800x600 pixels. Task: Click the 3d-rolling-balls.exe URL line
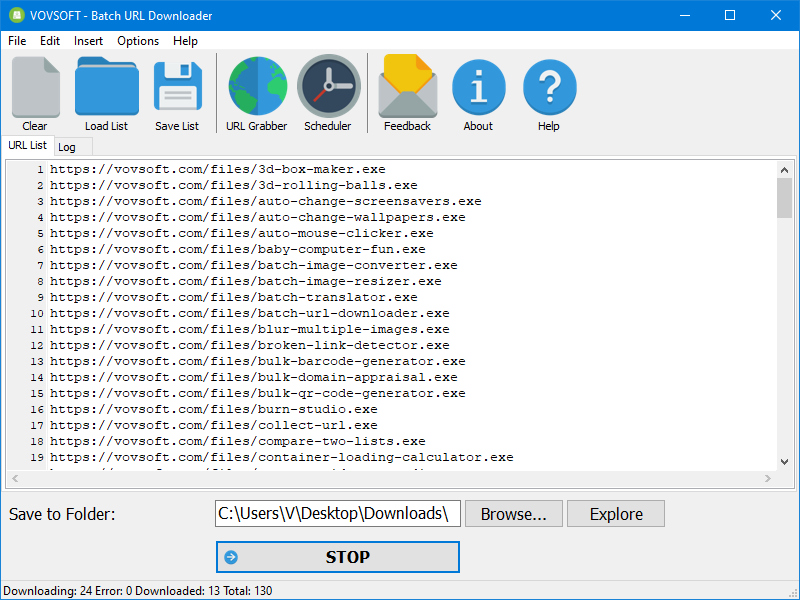pyautogui.click(x=234, y=185)
